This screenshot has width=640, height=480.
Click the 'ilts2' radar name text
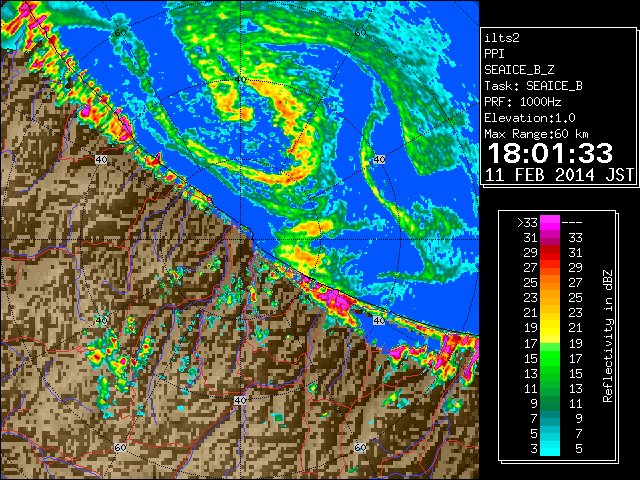click(x=502, y=38)
